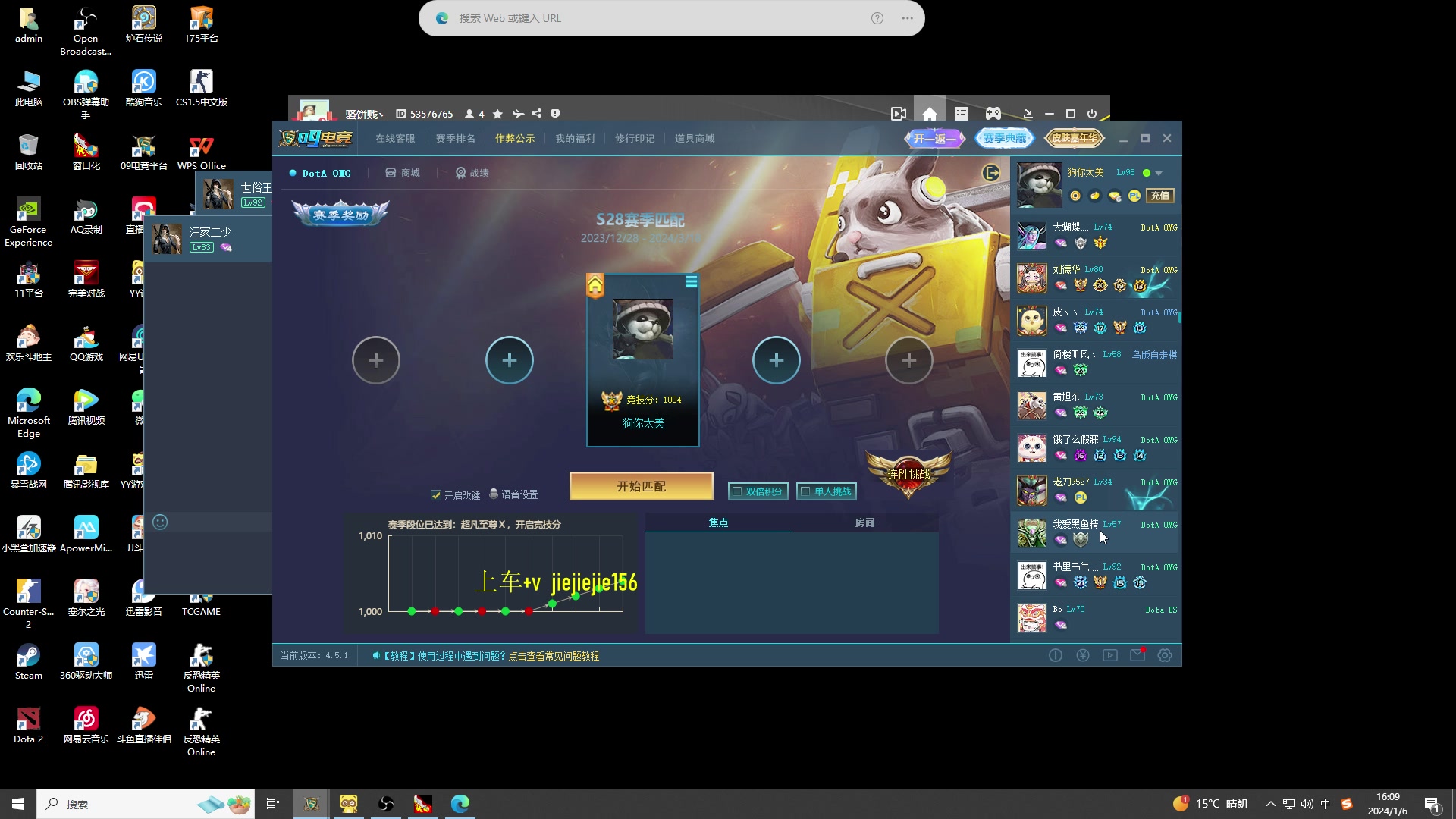
Task: Open the info icon in bottom status bar
Action: pyautogui.click(x=1056, y=655)
